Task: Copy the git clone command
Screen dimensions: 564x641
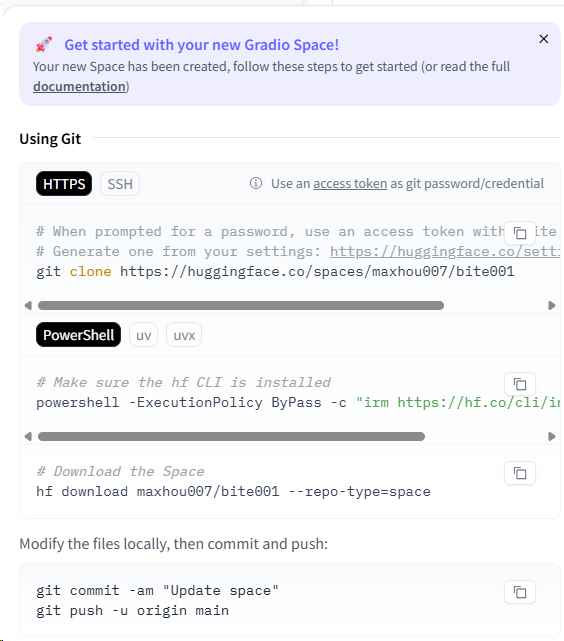Action: [x=520, y=233]
